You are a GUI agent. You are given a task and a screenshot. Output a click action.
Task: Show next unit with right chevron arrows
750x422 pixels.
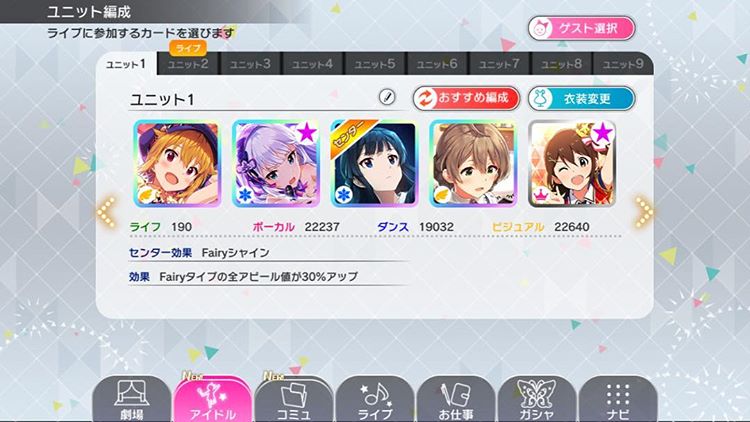click(643, 211)
